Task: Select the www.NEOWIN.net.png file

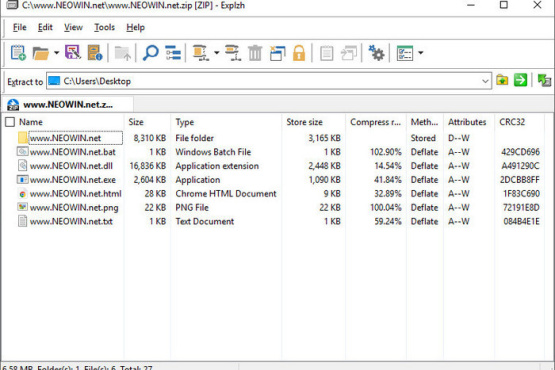Action: 74,207
